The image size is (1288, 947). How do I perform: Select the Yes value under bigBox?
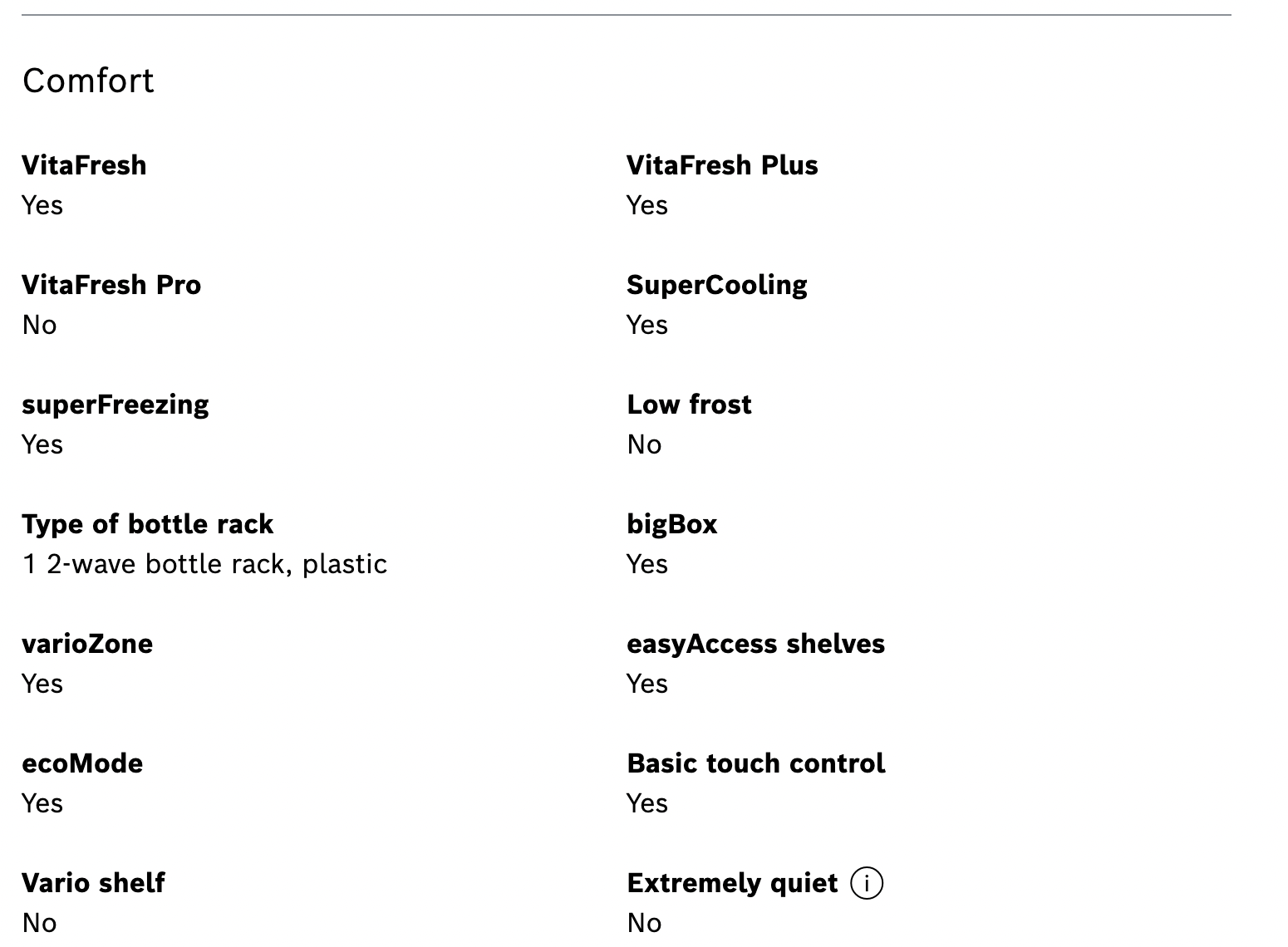coord(646,564)
